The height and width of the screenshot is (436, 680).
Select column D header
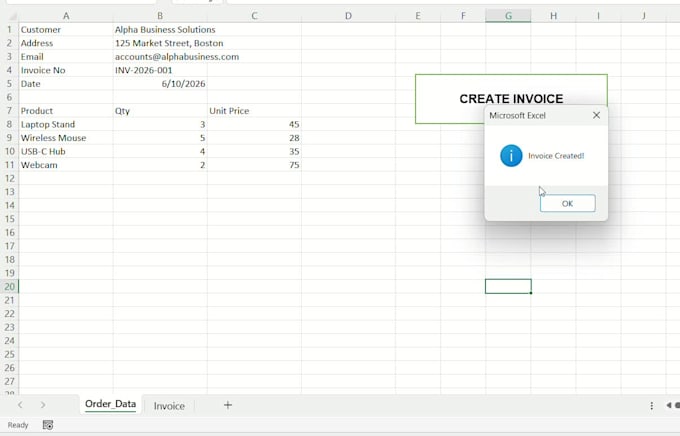tap(348, 16)
